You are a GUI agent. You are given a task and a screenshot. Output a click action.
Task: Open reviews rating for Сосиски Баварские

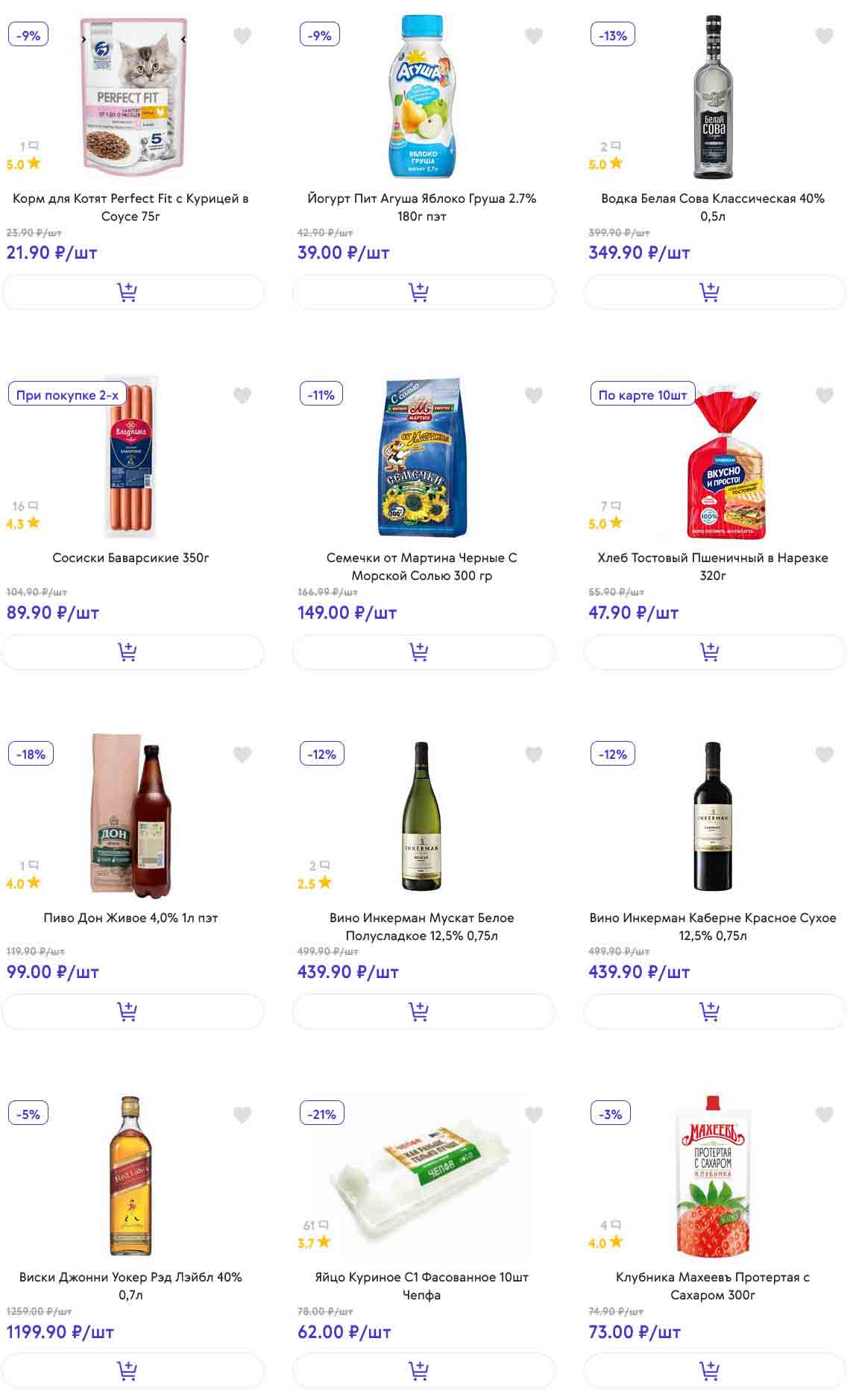tap(22, 516)
